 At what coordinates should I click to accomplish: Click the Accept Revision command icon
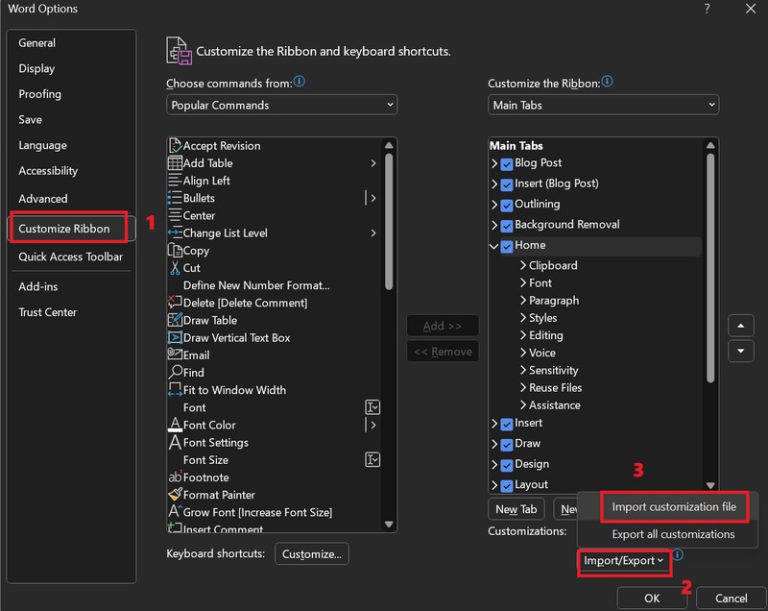click(175, 146)
